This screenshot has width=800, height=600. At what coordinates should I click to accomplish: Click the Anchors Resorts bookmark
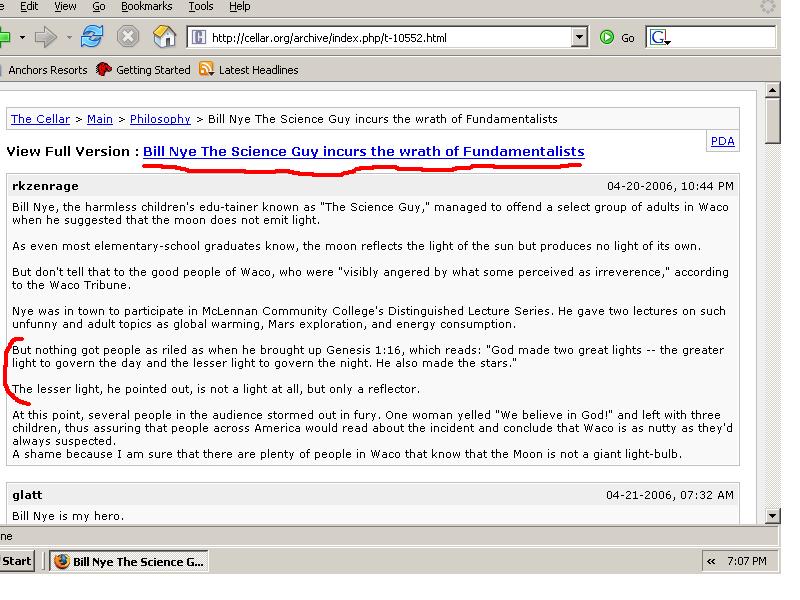[47, 70]
